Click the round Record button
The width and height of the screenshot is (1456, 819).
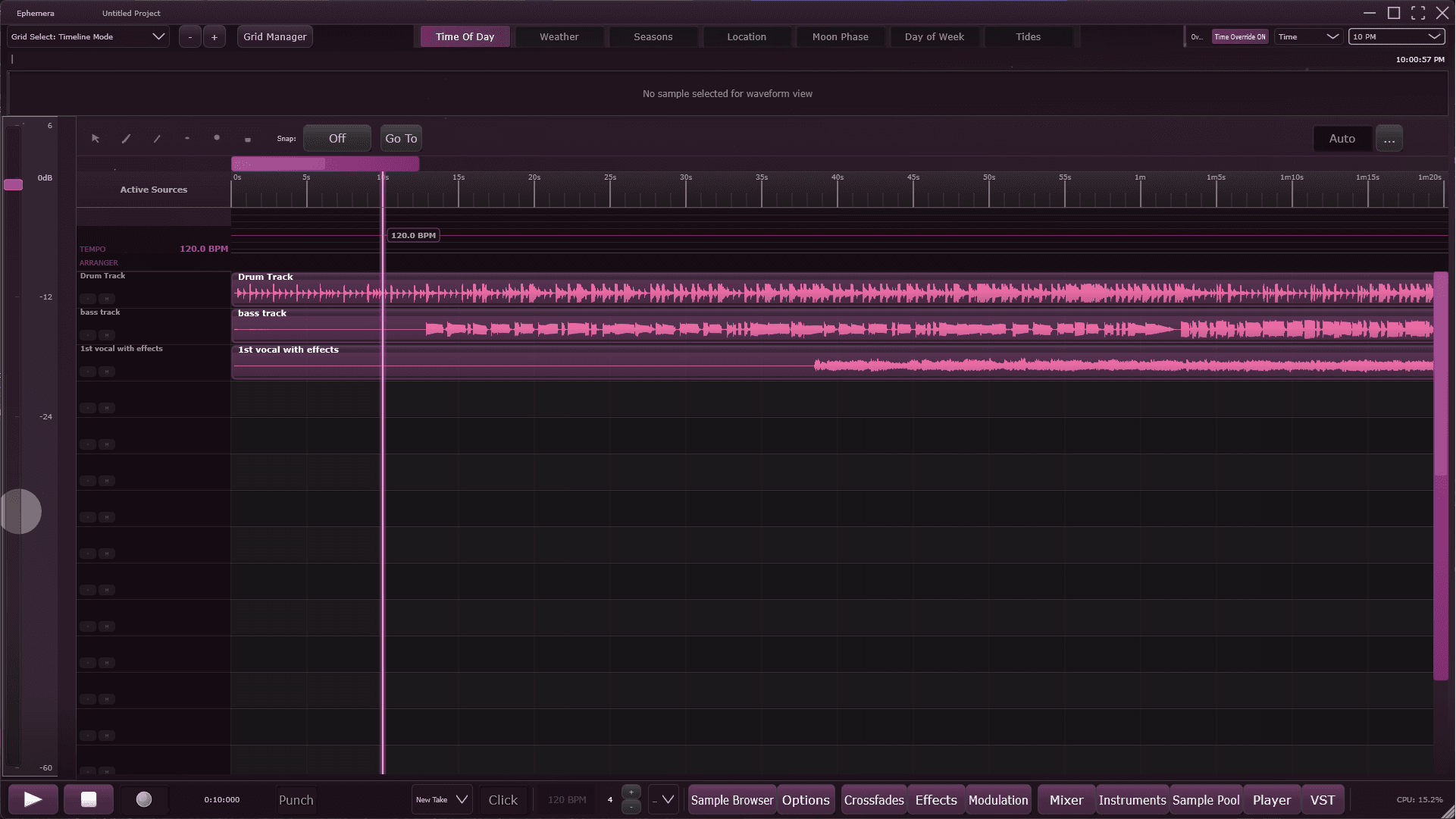point(144,799)
